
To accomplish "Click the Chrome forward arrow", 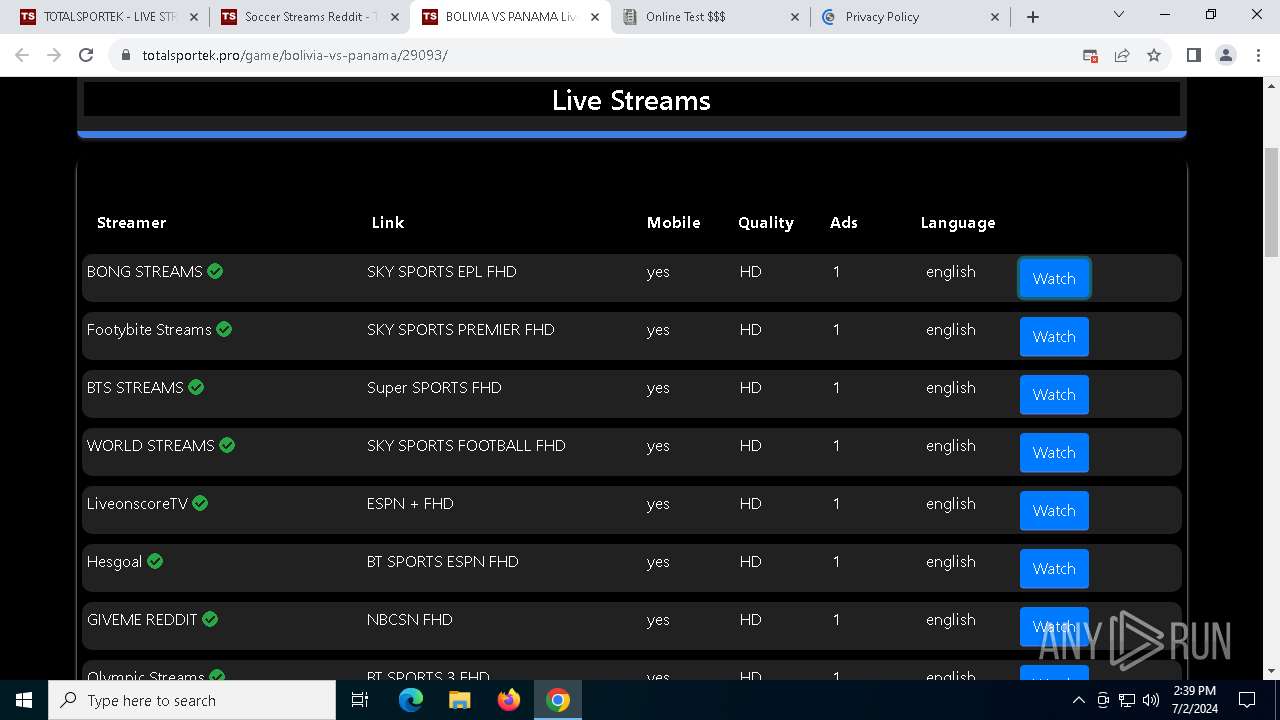I will [x=54, y=55].
